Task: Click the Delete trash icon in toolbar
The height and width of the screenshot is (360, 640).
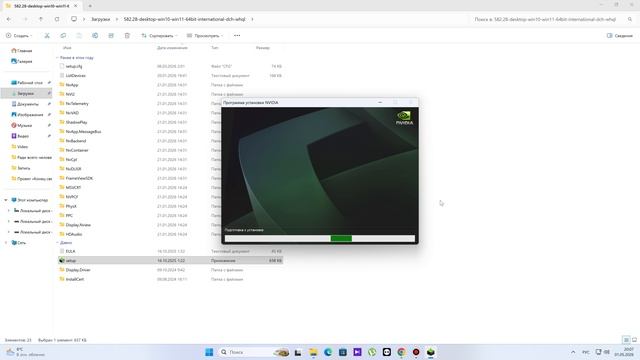Action: coord(127,36)
